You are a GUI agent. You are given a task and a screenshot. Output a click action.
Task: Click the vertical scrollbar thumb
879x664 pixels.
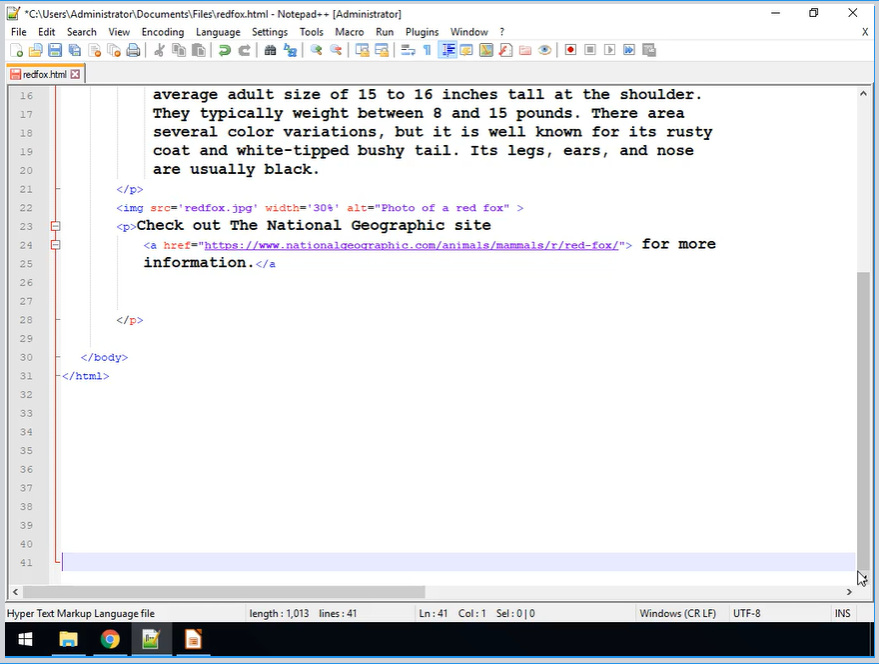click(863, 423)
